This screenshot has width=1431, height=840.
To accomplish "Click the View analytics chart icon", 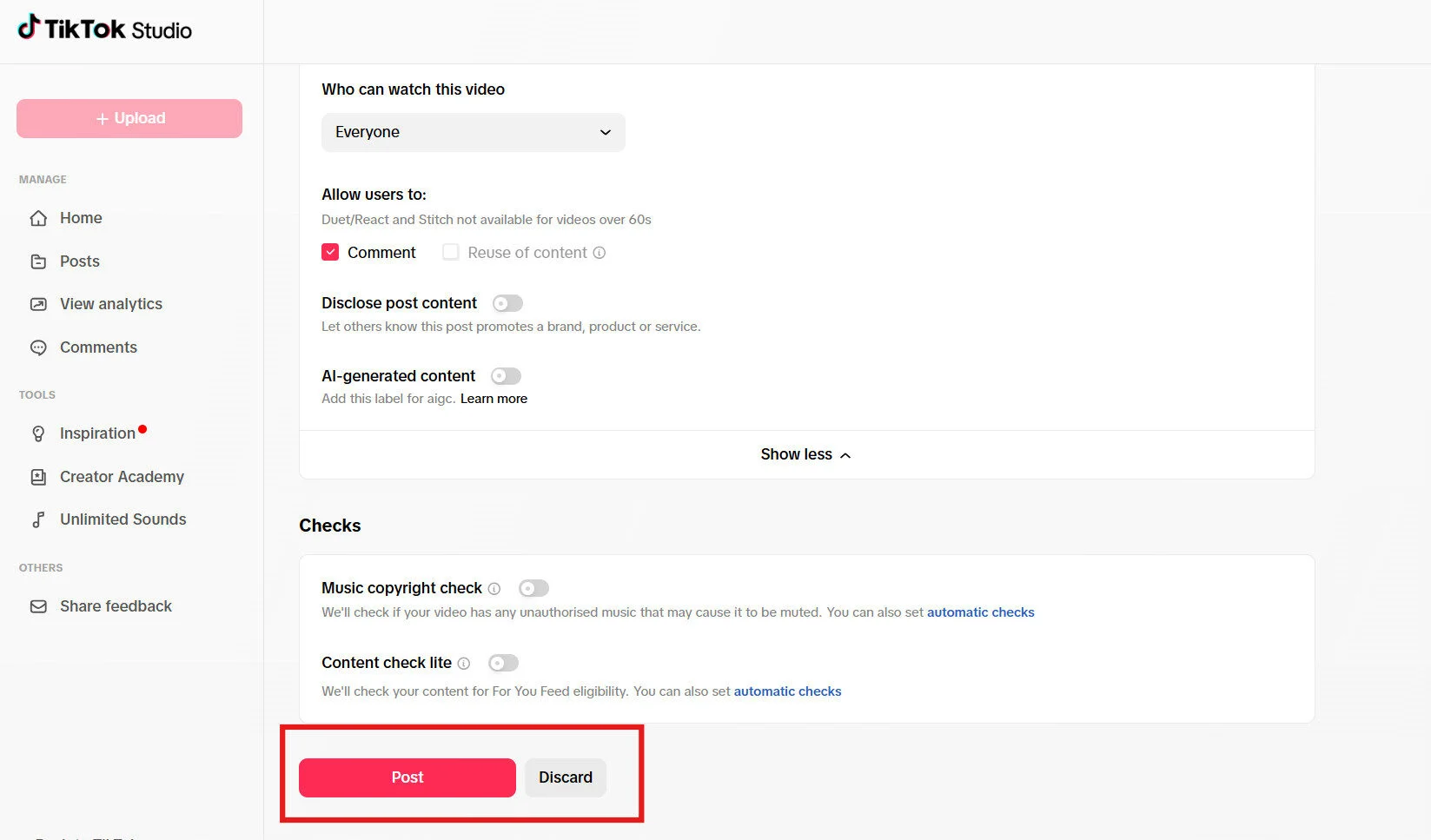I will [x=38, y=304].
